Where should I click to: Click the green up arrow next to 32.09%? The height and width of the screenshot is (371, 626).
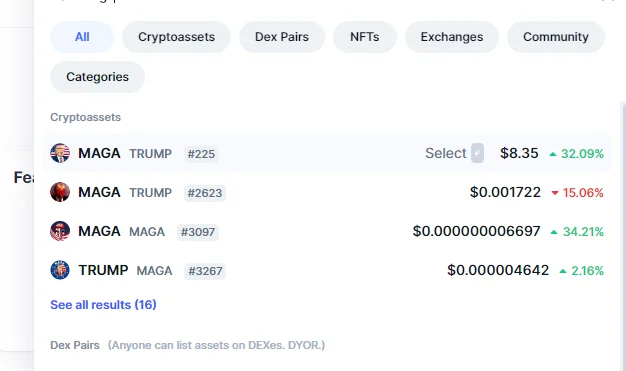coord(553,154)
